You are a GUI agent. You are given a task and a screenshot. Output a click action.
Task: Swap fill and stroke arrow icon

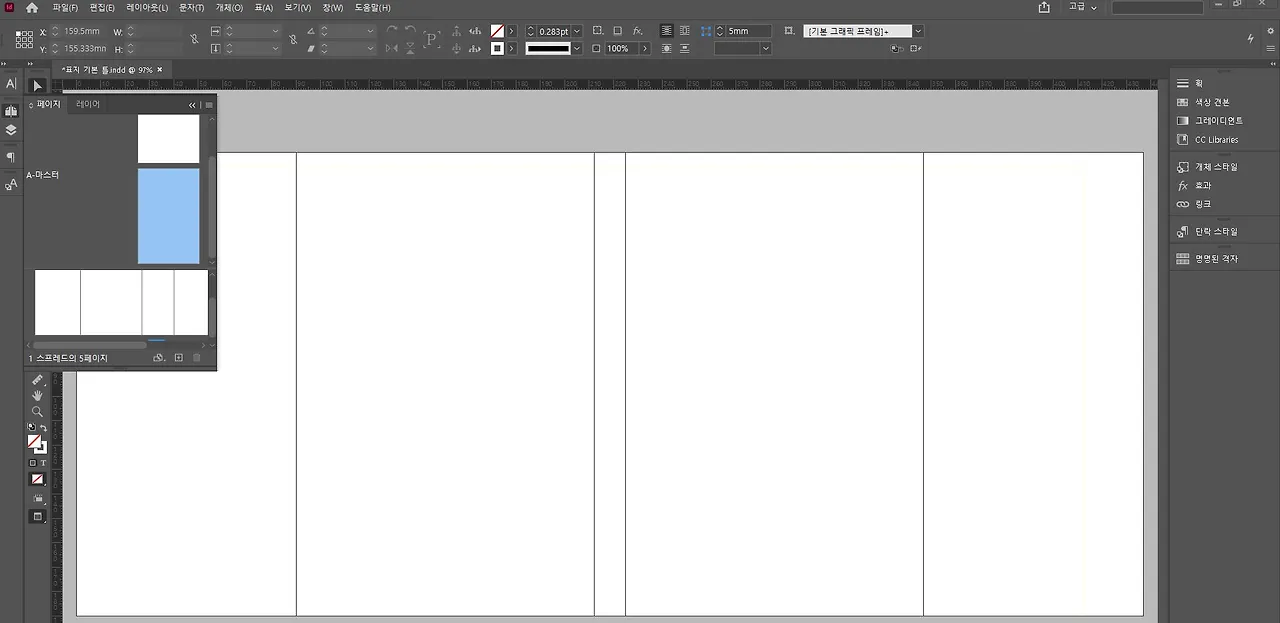point(44,428)
